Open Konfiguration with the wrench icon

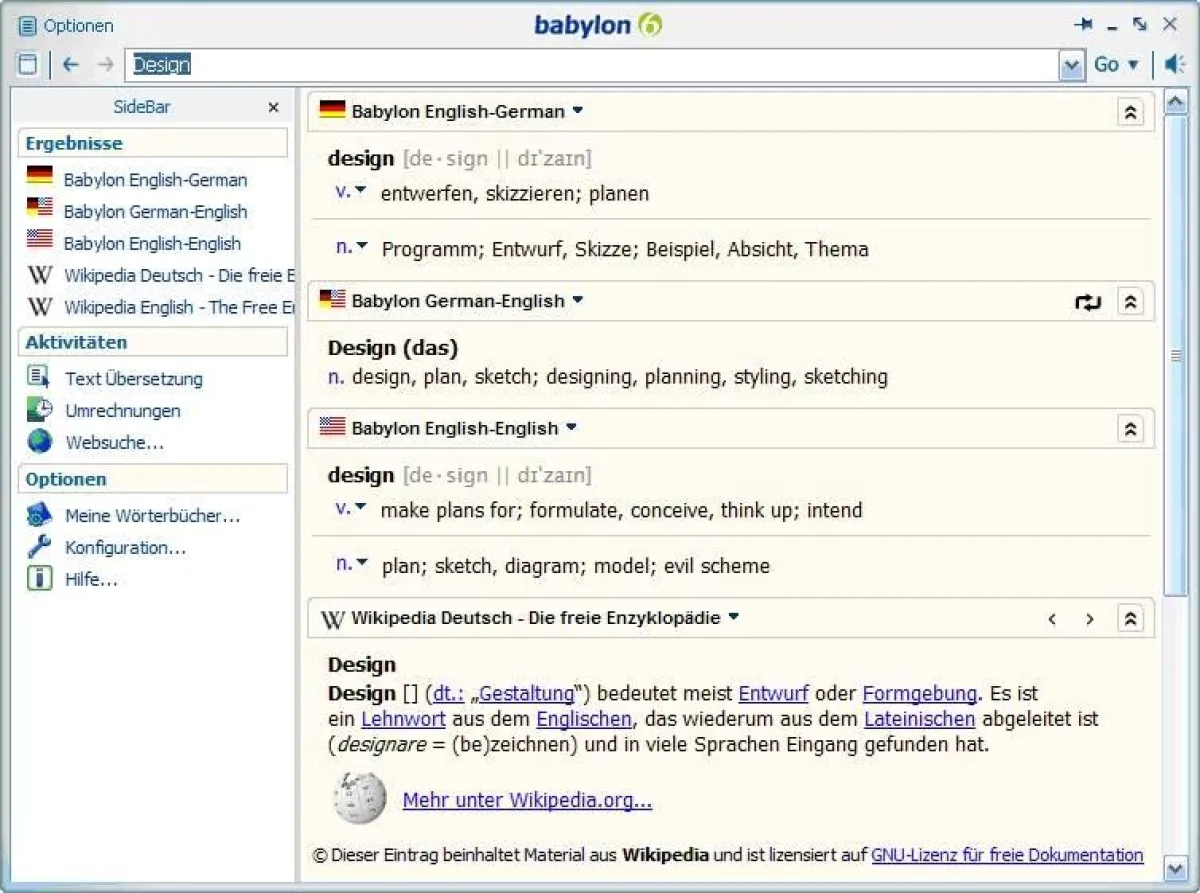point(122,547)
